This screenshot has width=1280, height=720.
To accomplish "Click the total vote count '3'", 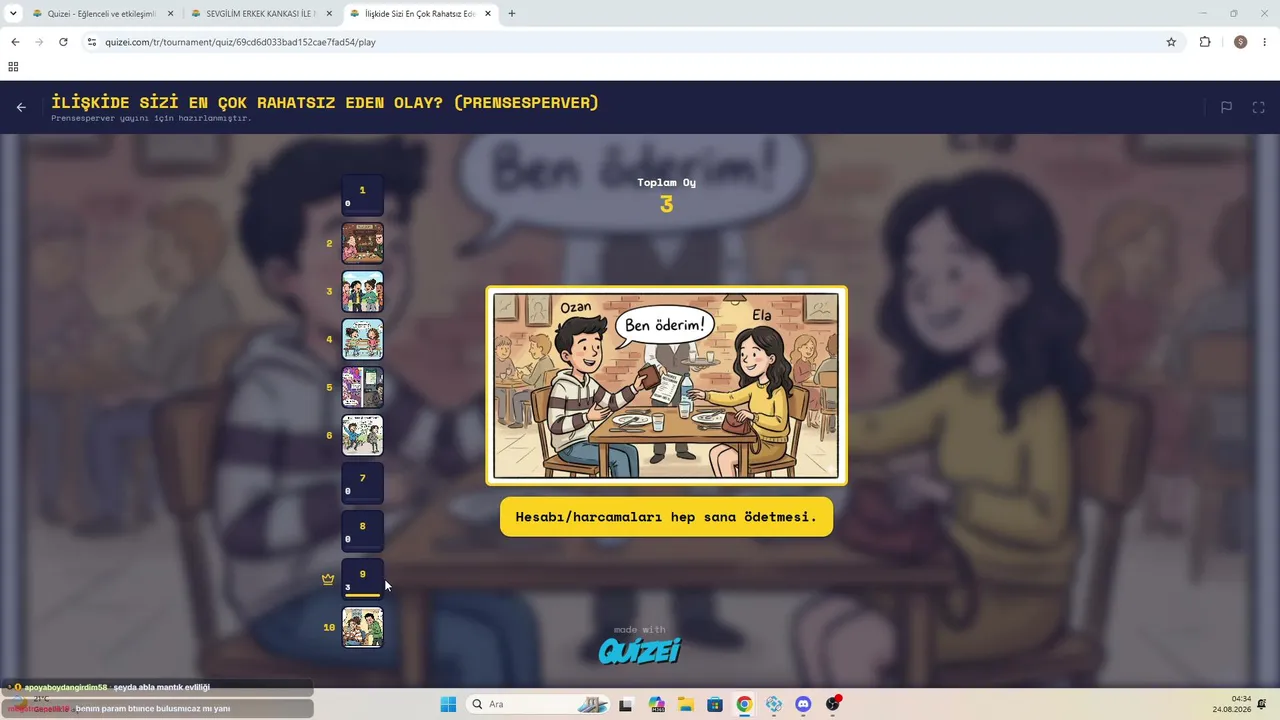I will tap(667, 205).
